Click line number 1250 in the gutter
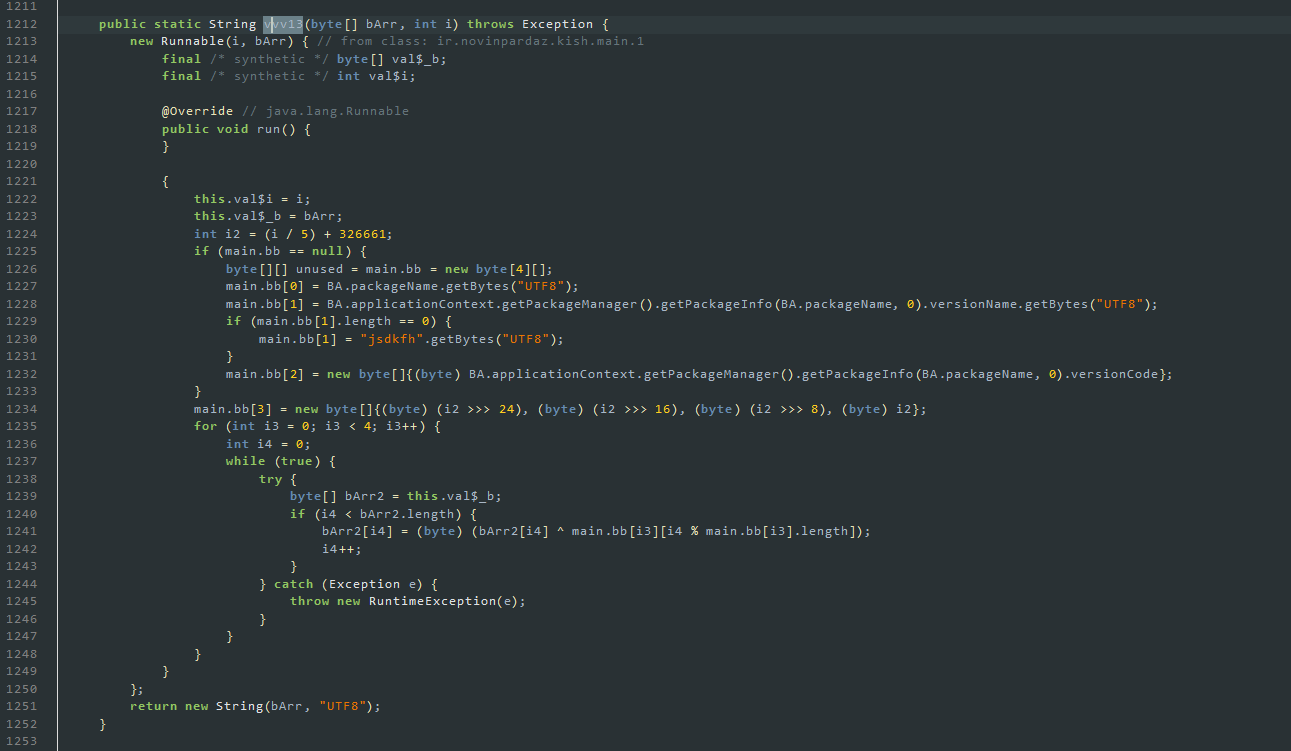Screen dimensions: 1291x751 coord(22,689)
